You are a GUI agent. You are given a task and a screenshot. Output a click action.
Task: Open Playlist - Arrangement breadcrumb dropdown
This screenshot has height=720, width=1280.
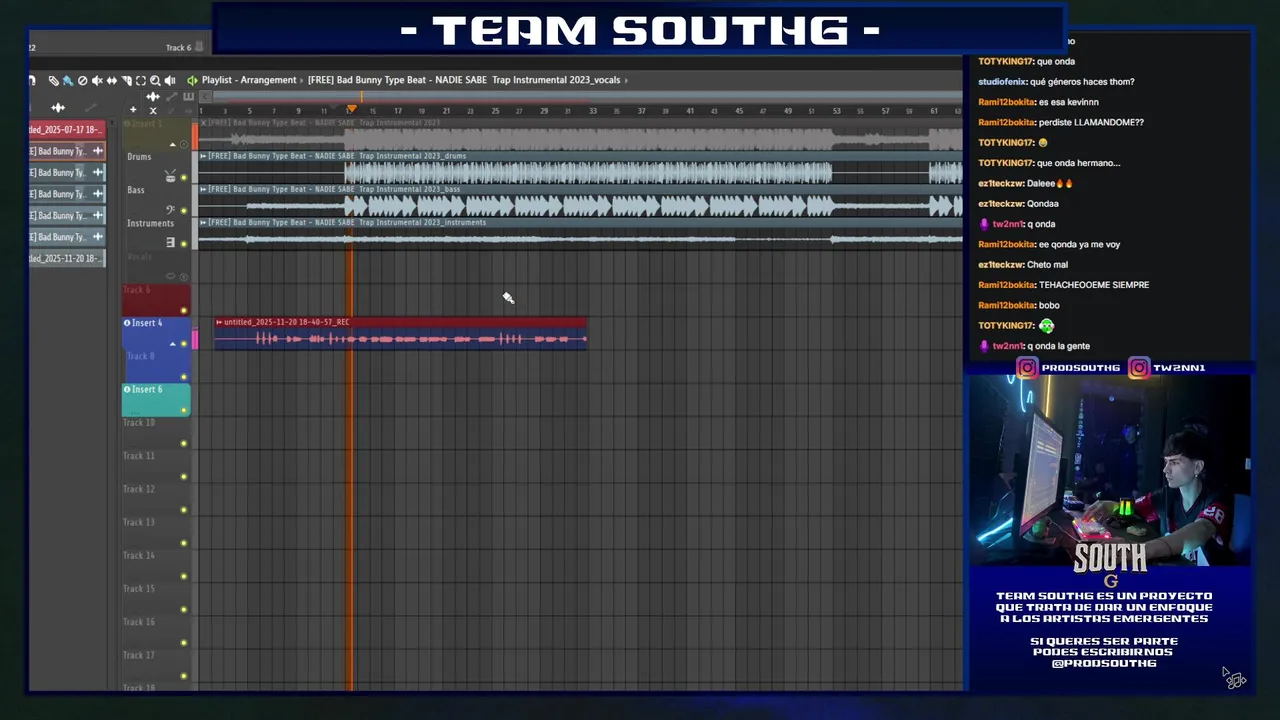[249, 80]
